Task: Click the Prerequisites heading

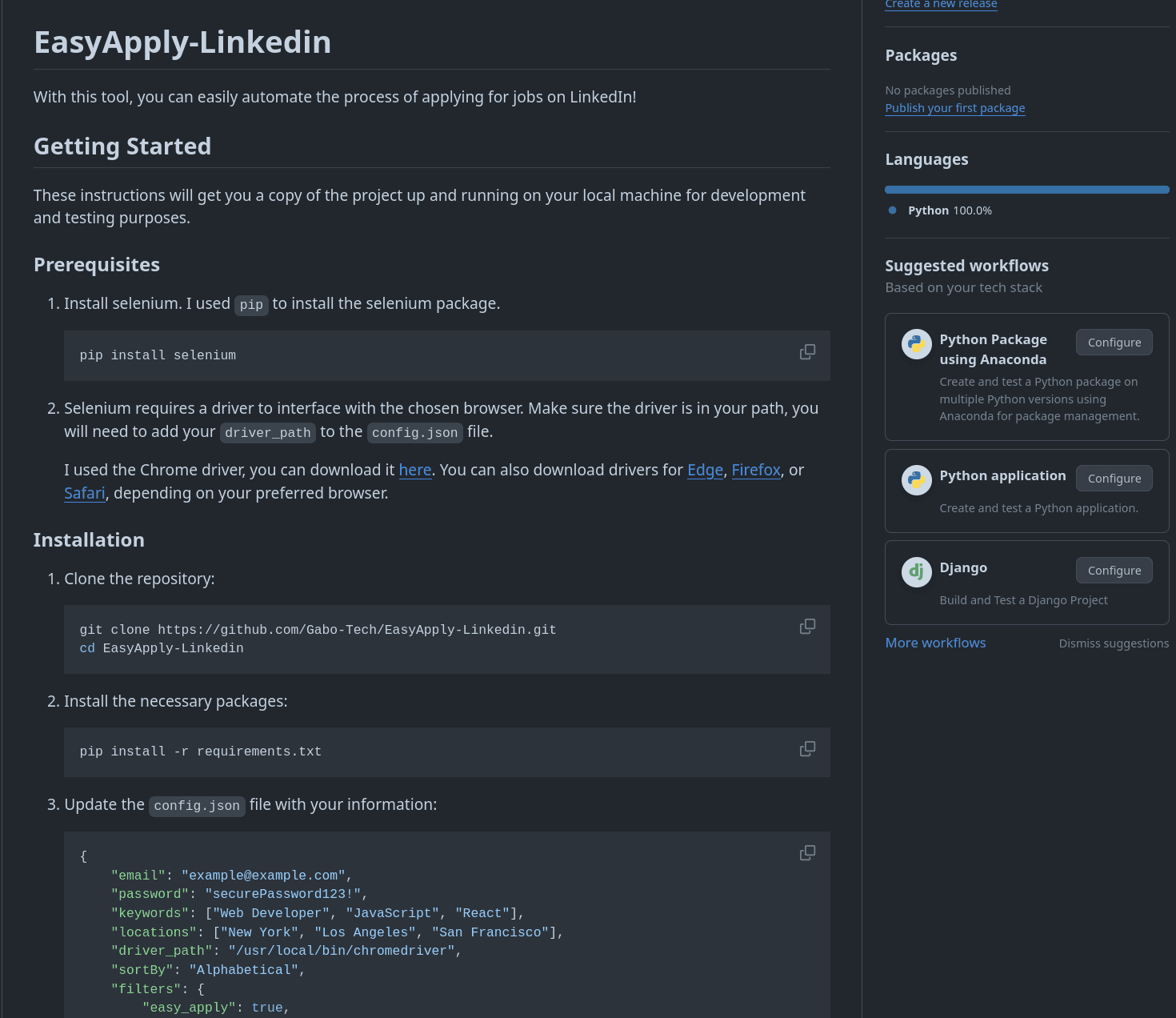Action: click(x=97, y=265)
